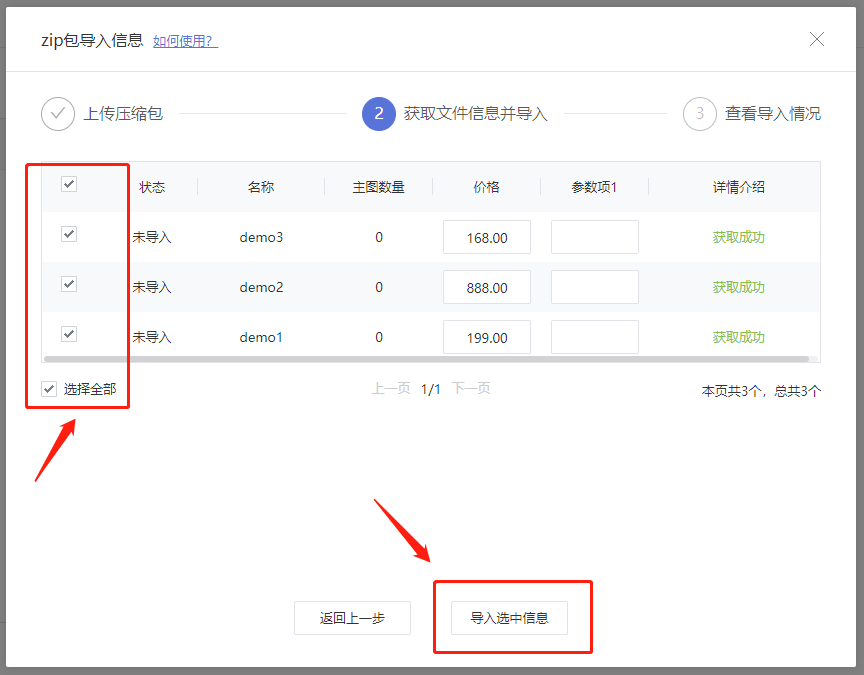The image size is (864, 675).
Task: Toggle the 选择全部 checkbox below the table
Action: point(47,389)
